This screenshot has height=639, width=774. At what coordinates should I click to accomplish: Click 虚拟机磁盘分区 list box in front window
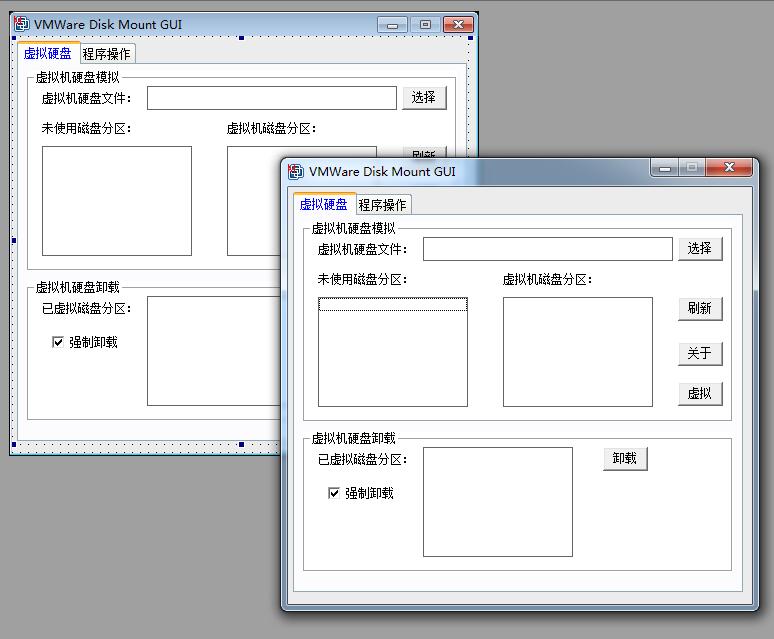(x=578, y=352)
